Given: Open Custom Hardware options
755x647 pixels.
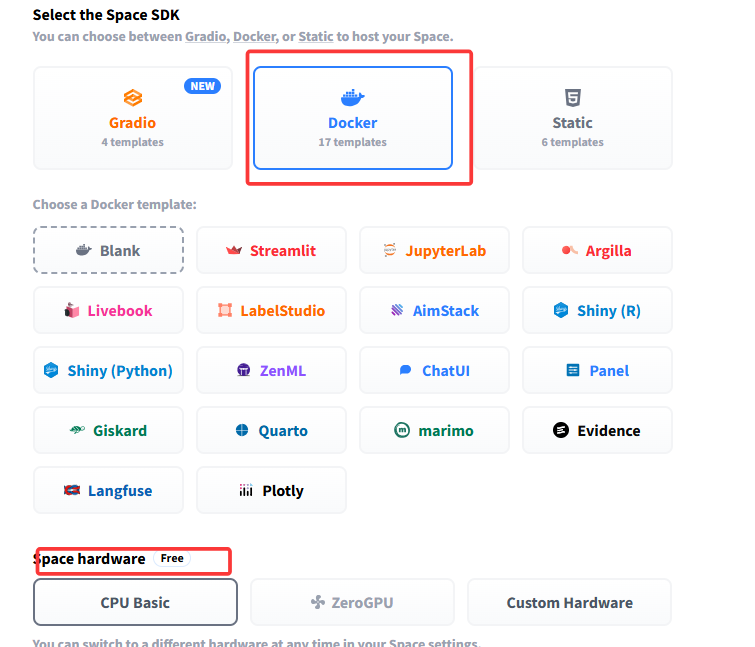Looking at the screenshot, I should tap(569, 603).
